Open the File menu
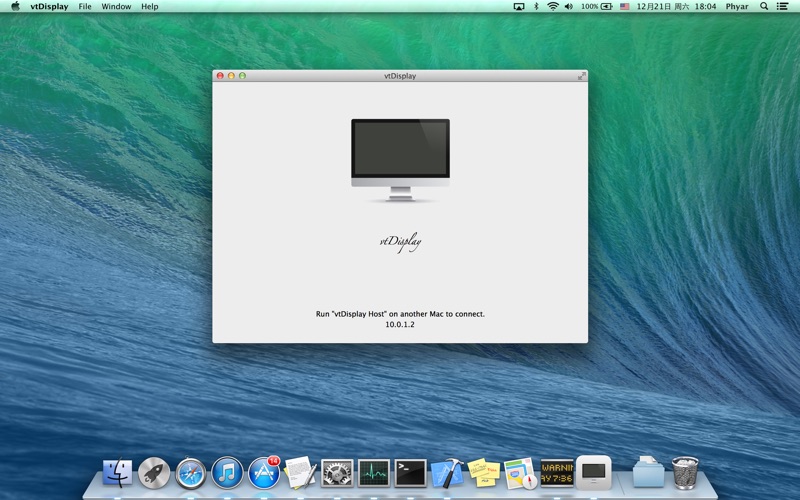Image resolution: width=800 pixels, height=500 pixels. [85, 7]
